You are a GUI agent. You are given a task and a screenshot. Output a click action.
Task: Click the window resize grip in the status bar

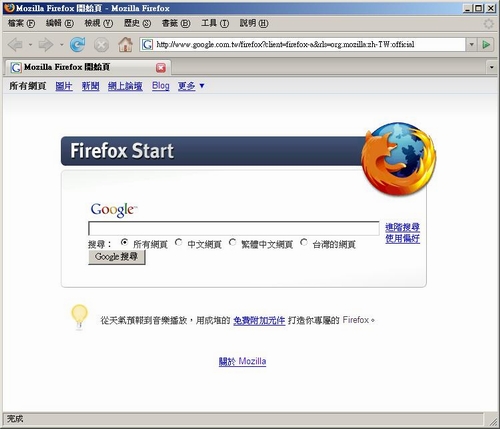click(x=493, y=421)
